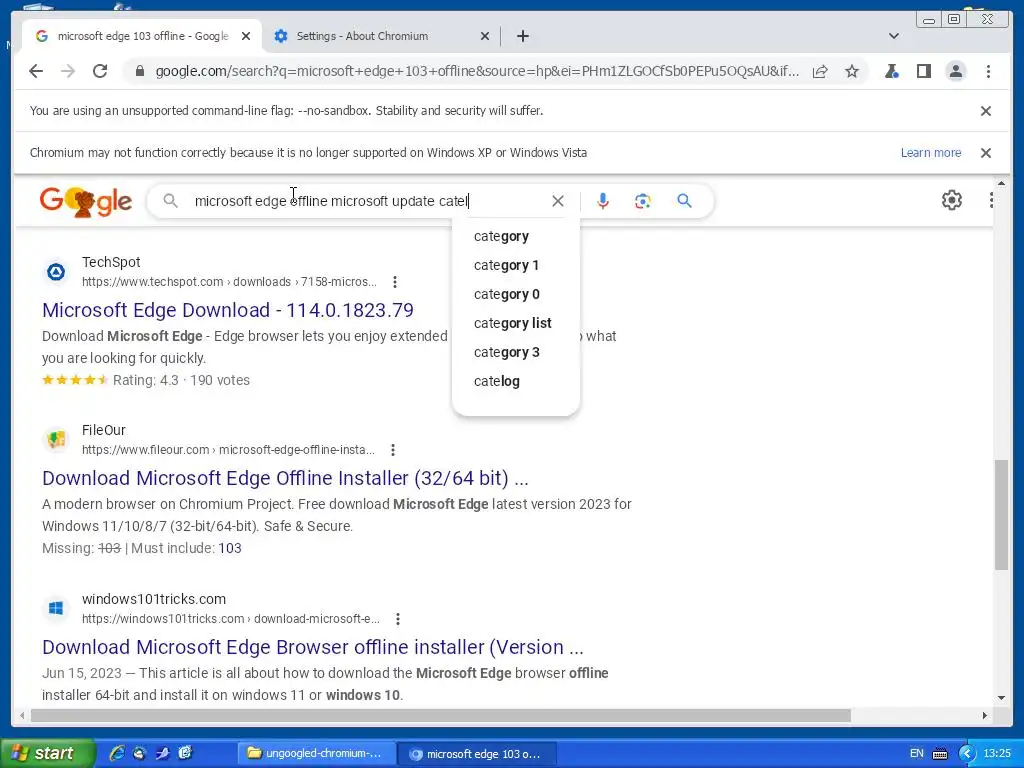The width and height of the screenshot is (1024, 768).
Task: Reload the current page
Action: point(100,71)
